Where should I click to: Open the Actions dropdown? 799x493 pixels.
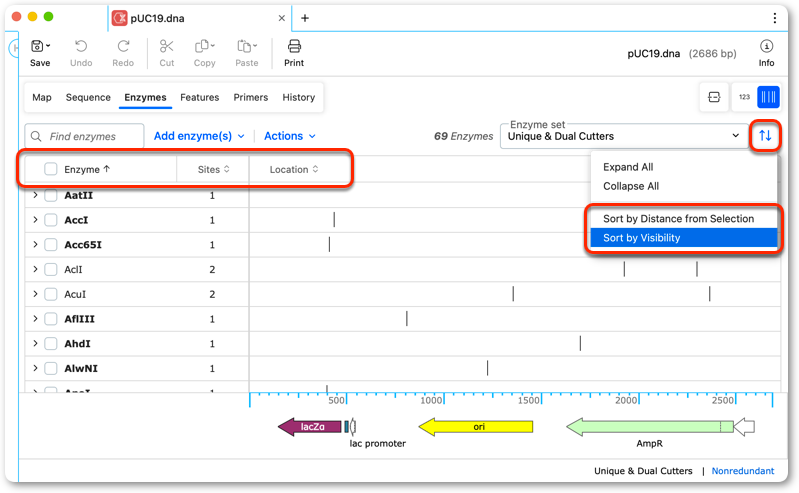point(290,136)
